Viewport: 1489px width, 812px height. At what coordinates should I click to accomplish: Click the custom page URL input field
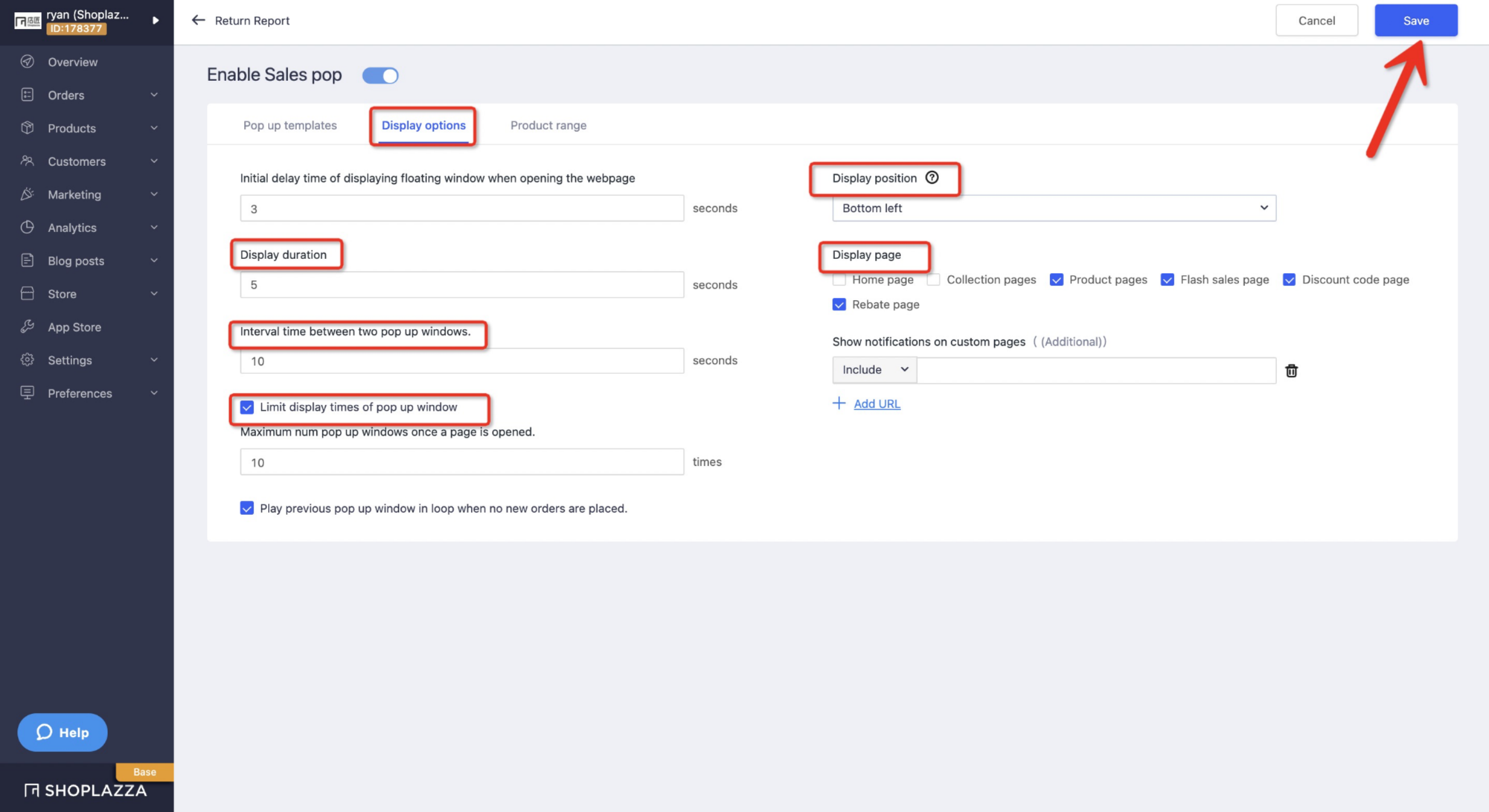(1096, 370)
